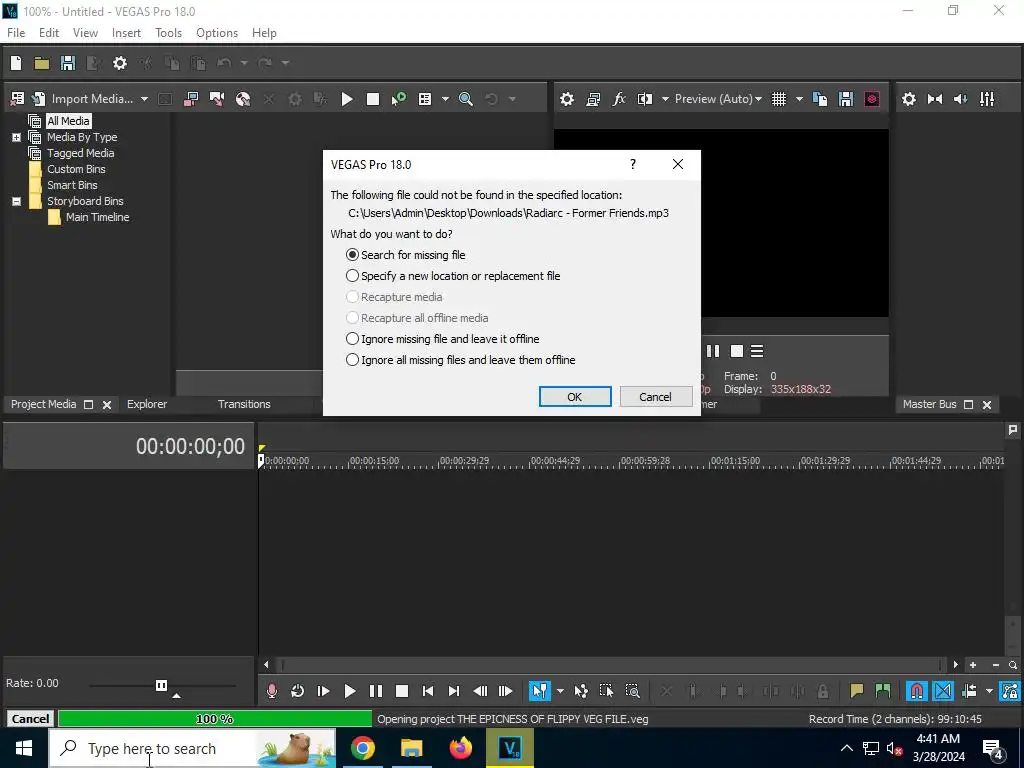Select Tagged Media in tree

click(x=80, y=153)
